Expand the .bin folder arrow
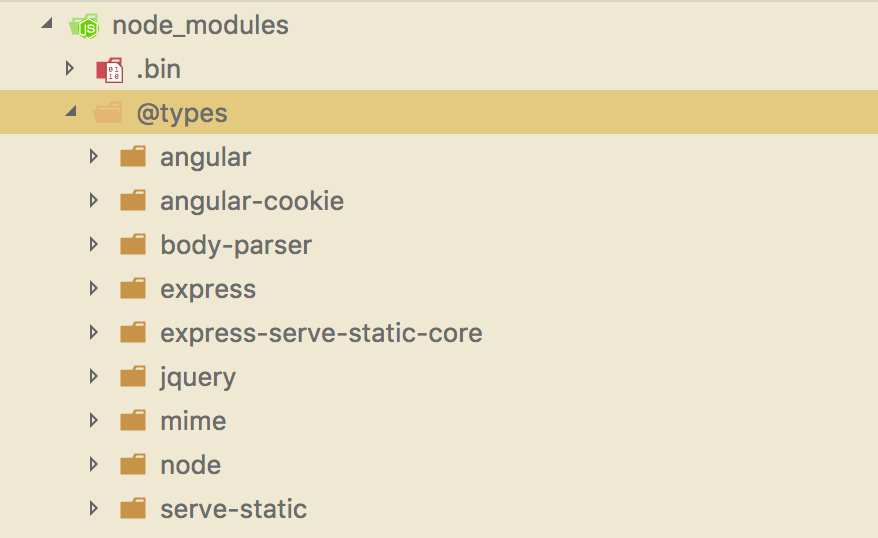 pyautogui.click(x=70, y=68)
